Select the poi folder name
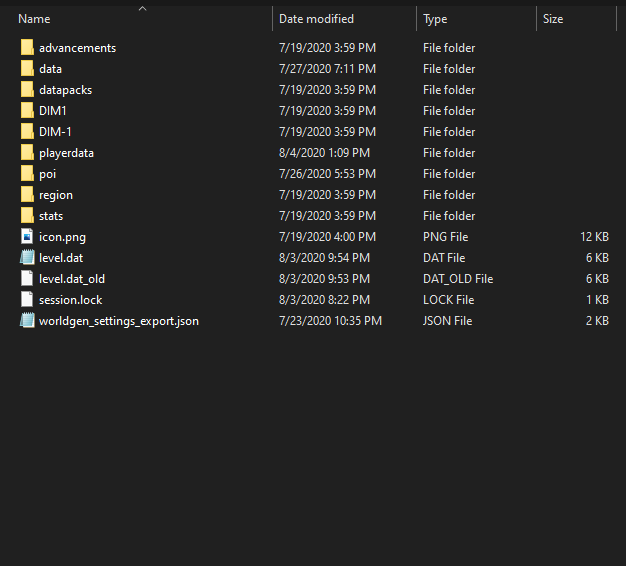The image size is (626, 566). click(47, 174)
